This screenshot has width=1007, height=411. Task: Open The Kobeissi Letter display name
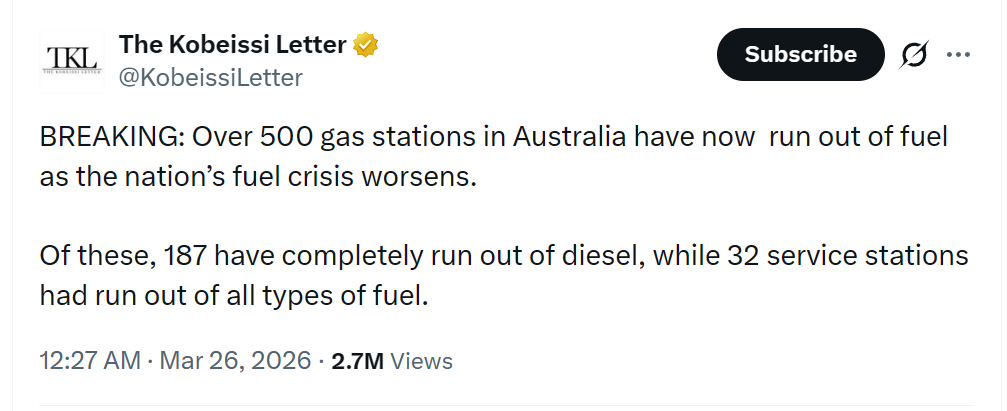(x=232, y=45)
